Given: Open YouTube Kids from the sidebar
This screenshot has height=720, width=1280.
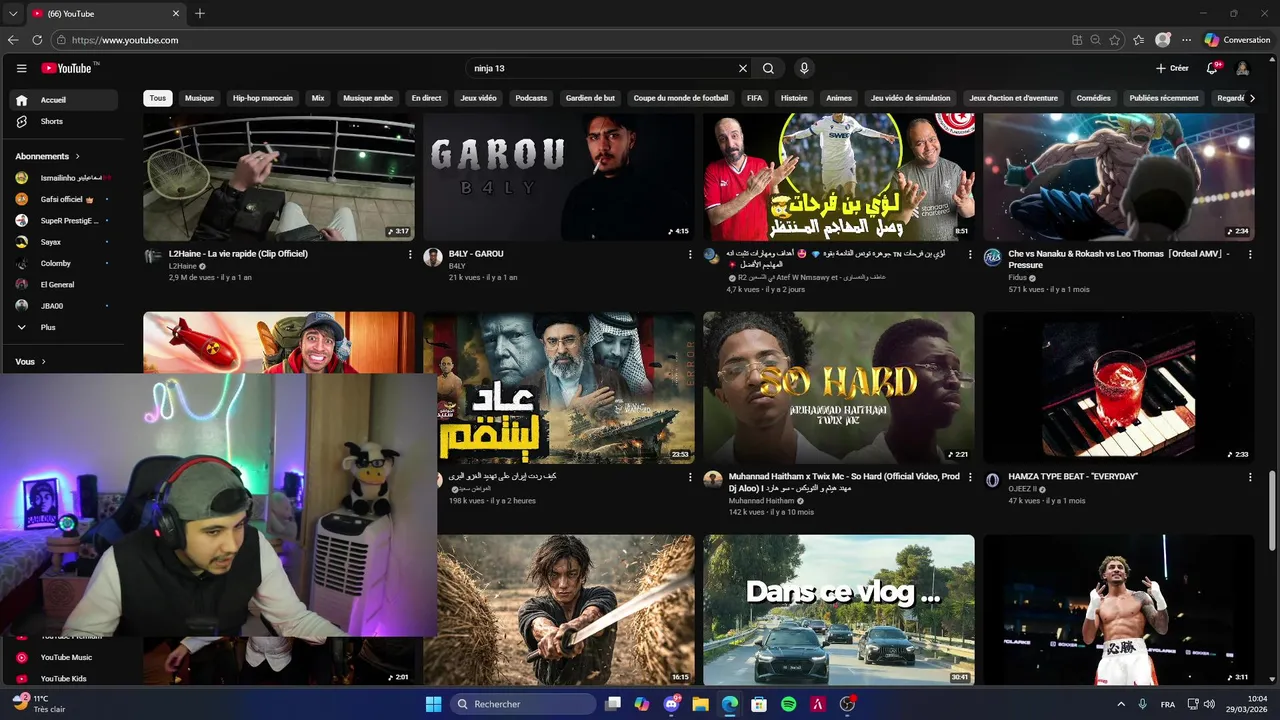Looking at the screenshot, I should click(x=64, y=678).
